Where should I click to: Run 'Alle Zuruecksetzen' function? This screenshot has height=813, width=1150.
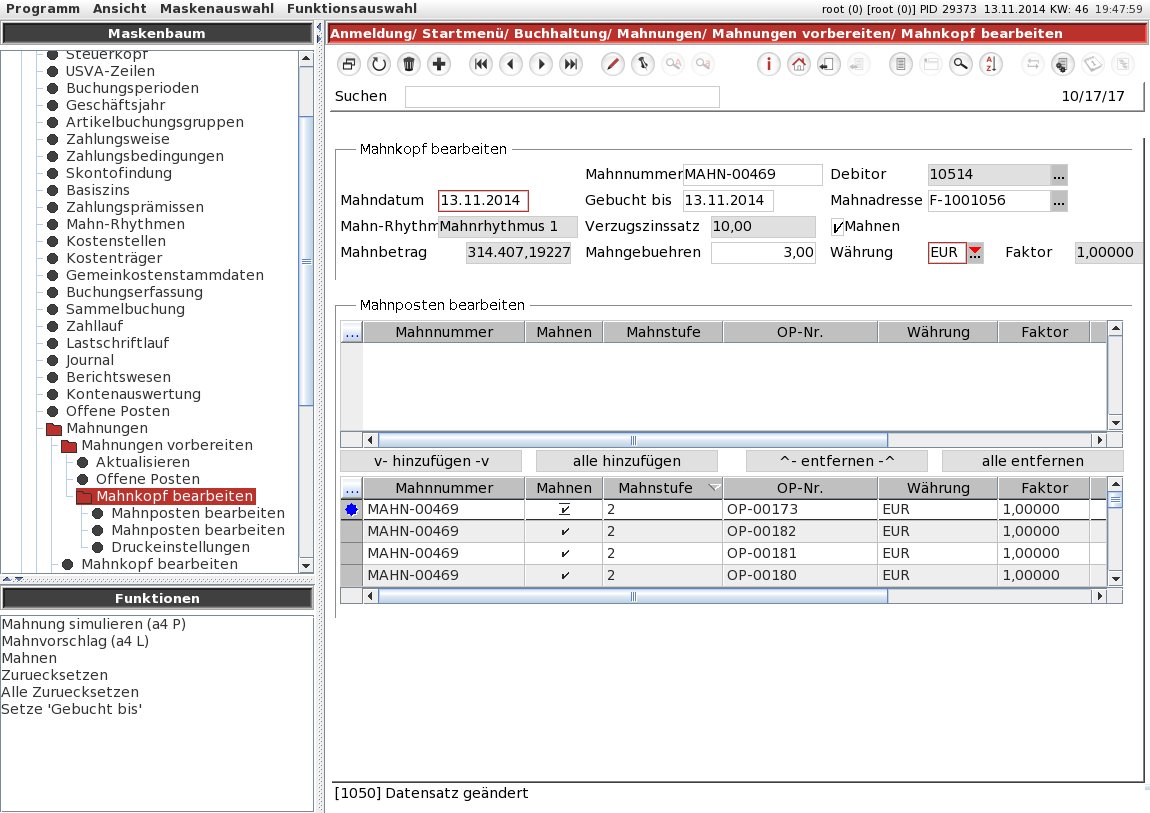(70, 692)
